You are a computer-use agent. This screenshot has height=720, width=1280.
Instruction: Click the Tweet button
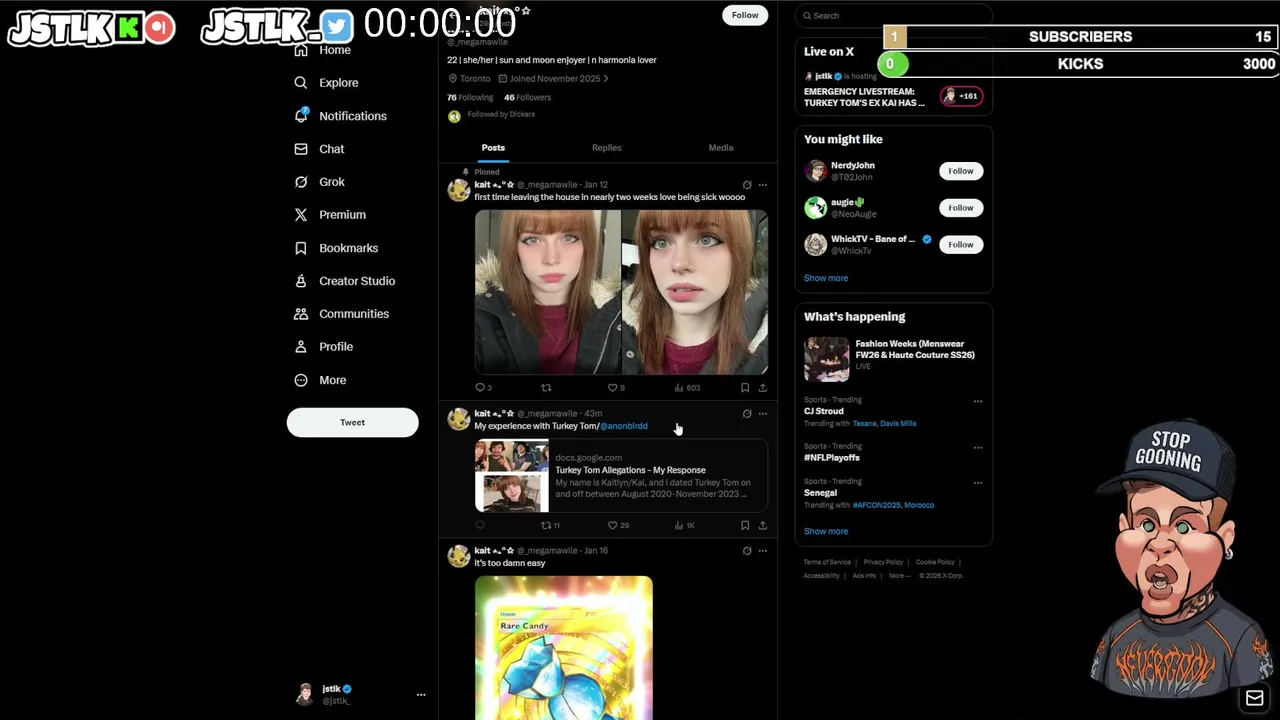(352, 422)
